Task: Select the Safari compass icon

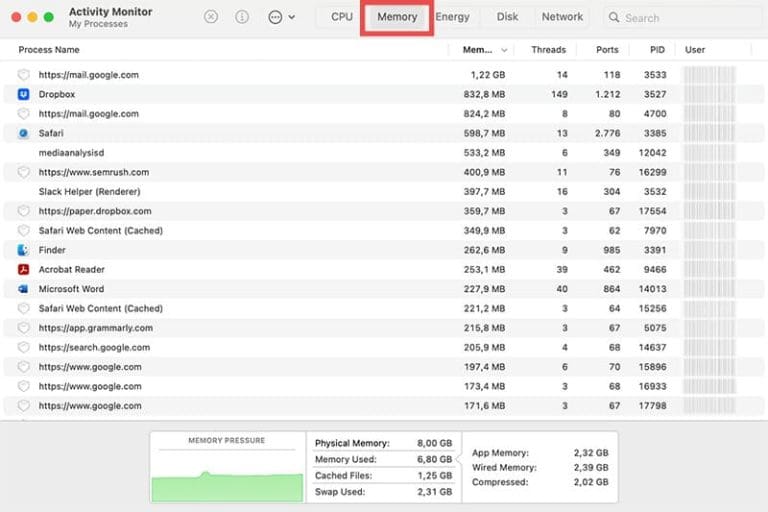Action: tap(24, 133)
